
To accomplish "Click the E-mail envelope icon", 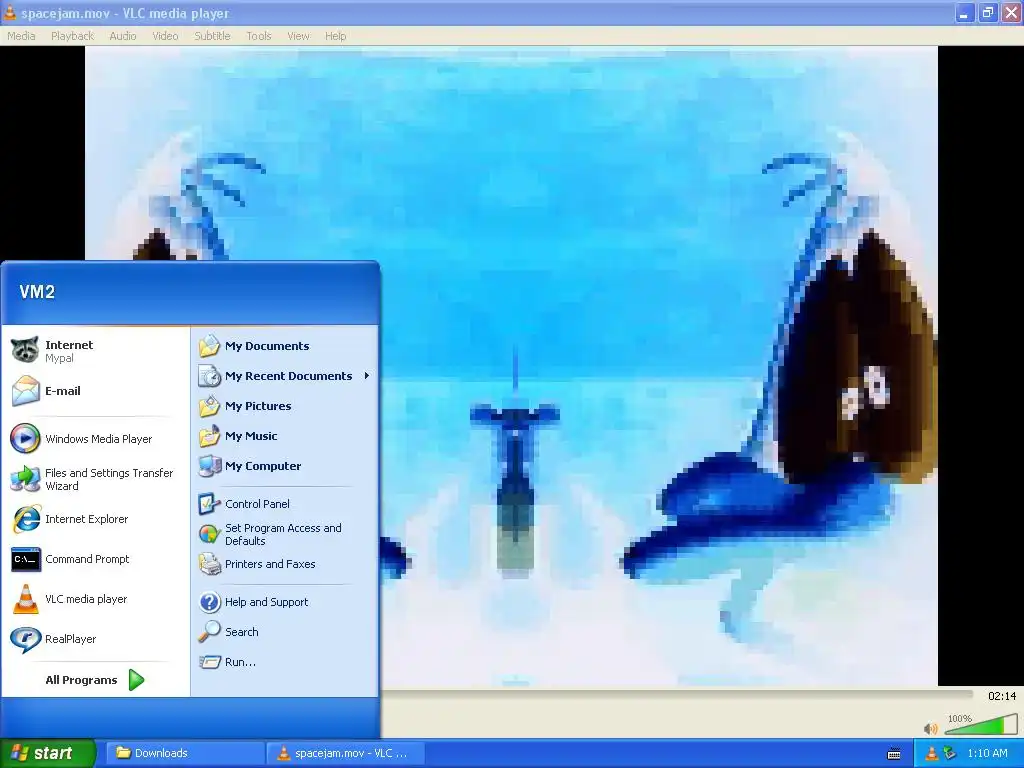I will (25, 391).
